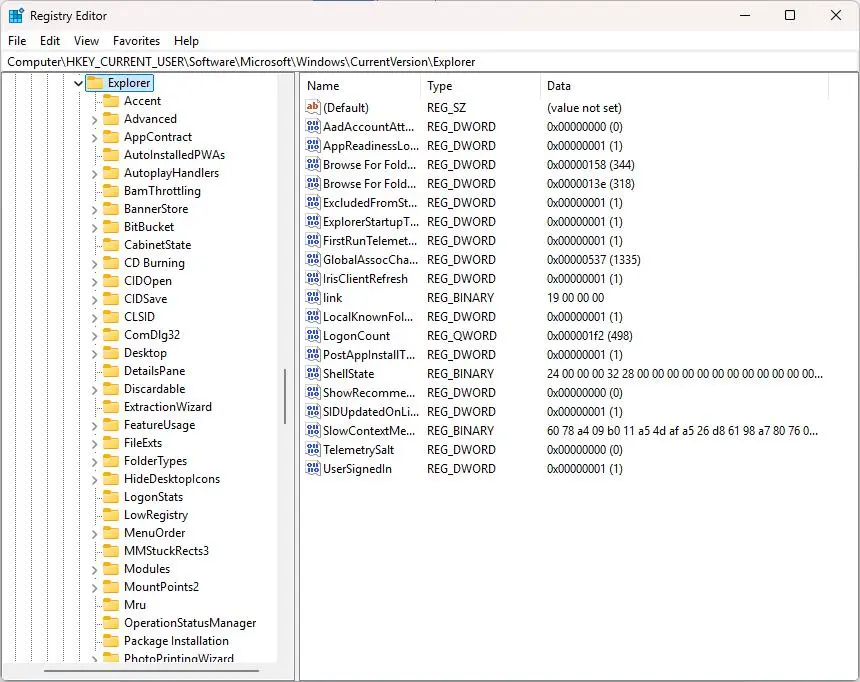Expand the FileExts key
Image resolution: width=860 pixels, height=682 pixels.
(94, 444)
